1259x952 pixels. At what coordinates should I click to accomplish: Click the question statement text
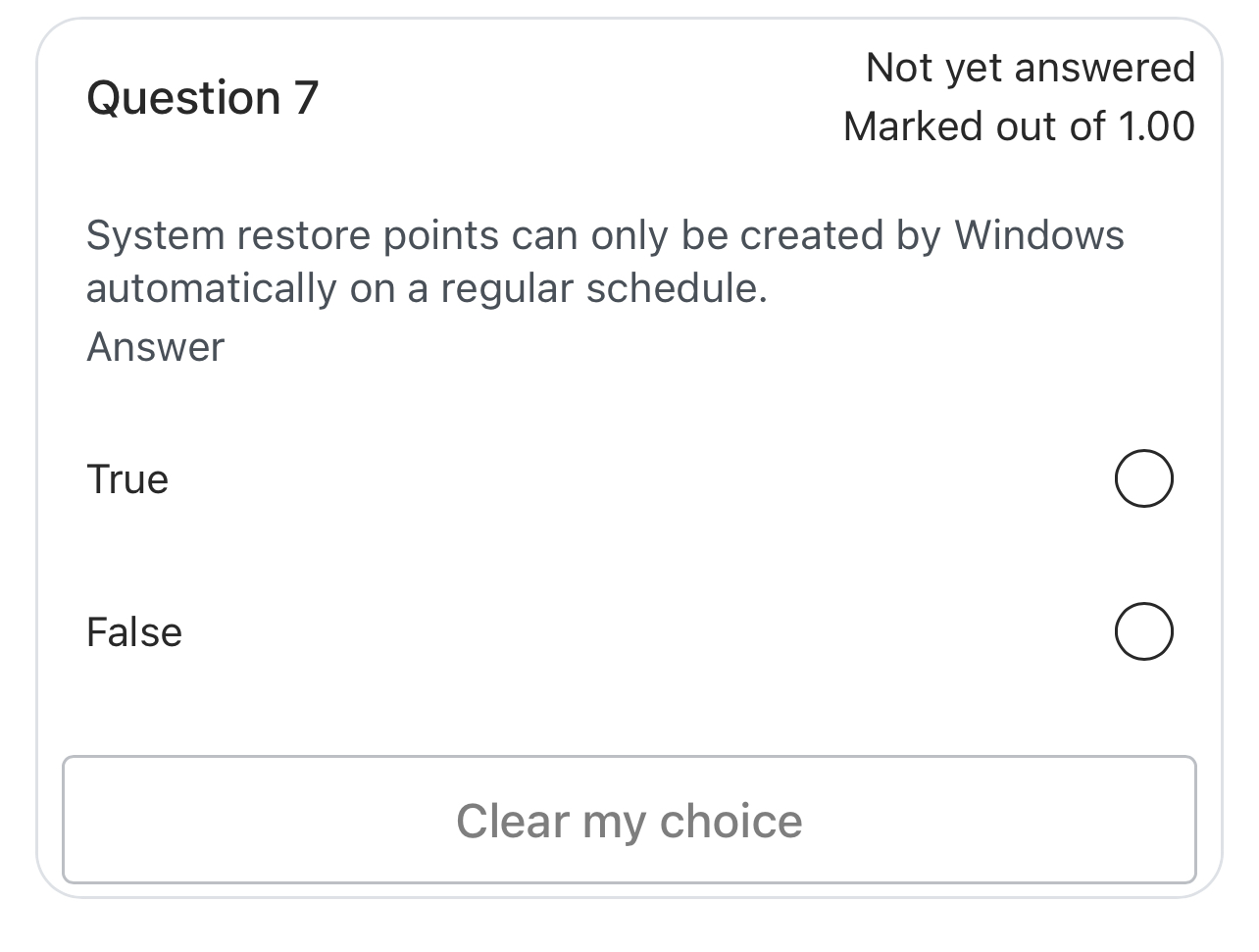click(605, 260)
